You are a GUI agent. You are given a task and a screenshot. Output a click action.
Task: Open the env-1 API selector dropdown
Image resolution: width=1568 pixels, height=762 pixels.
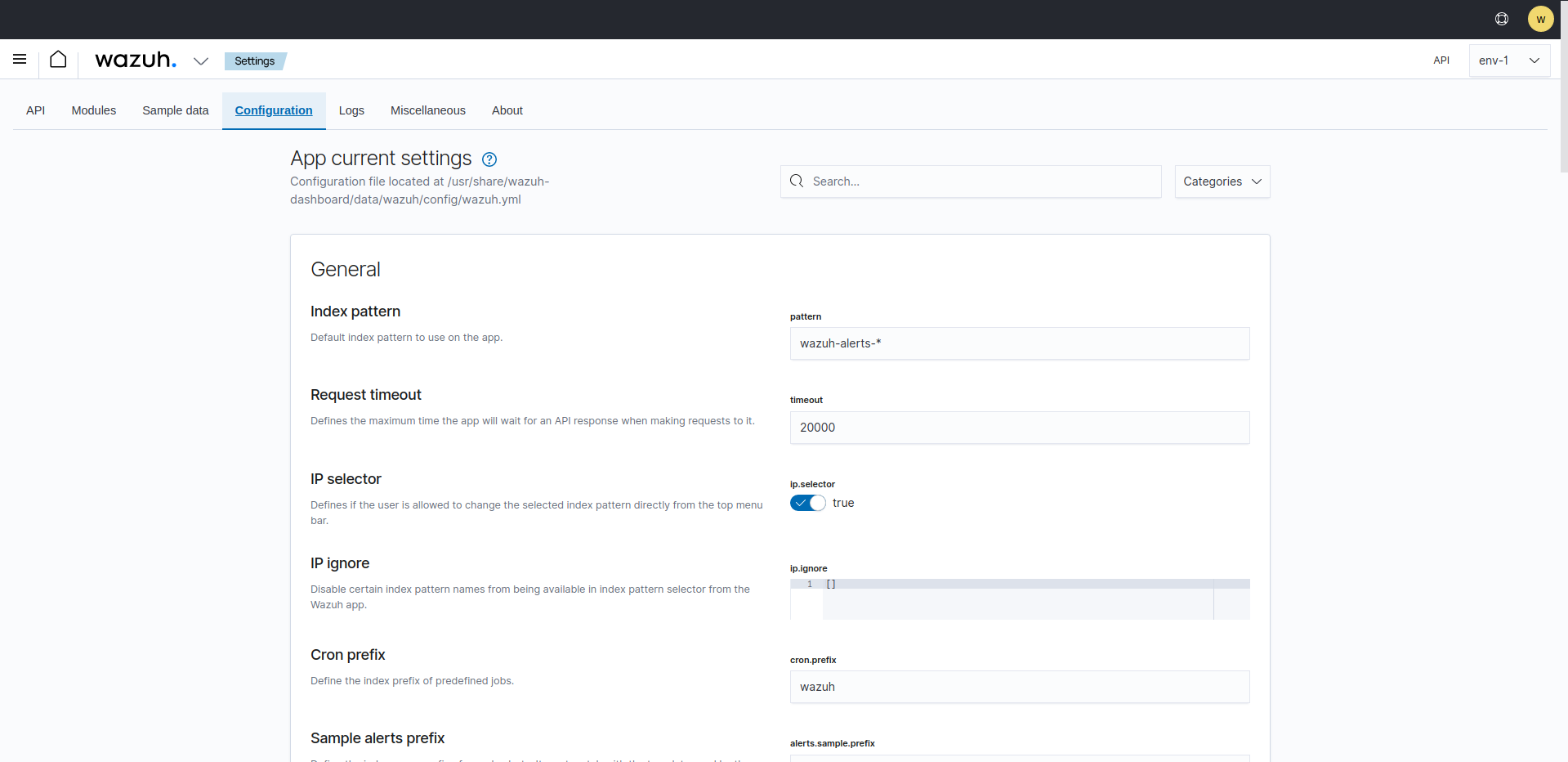(1509, 61)
